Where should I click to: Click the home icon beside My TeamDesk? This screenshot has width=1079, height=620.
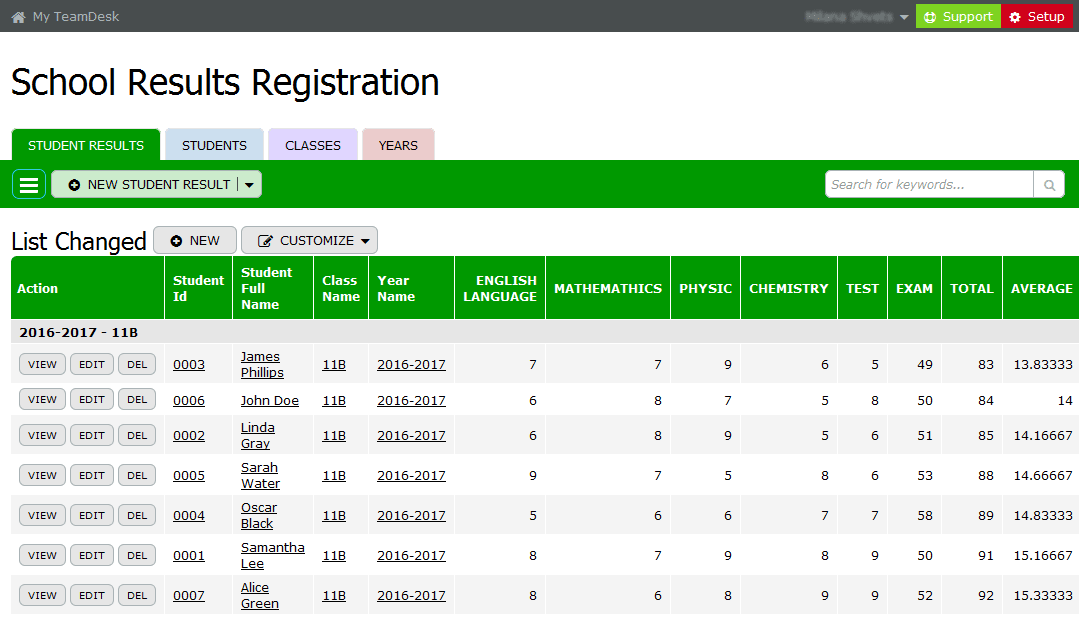(x=18, y=17)
